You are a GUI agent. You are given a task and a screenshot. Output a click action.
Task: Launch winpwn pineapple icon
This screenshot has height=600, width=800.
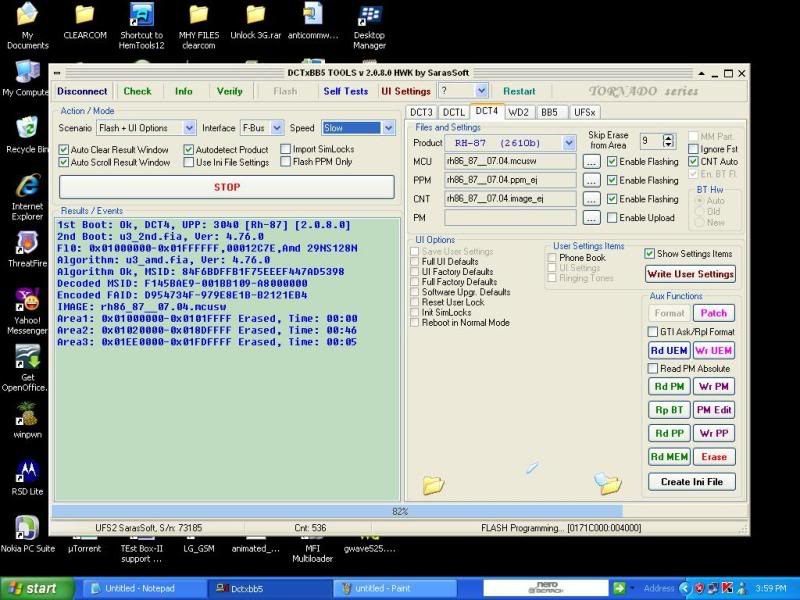pos(27,420)
